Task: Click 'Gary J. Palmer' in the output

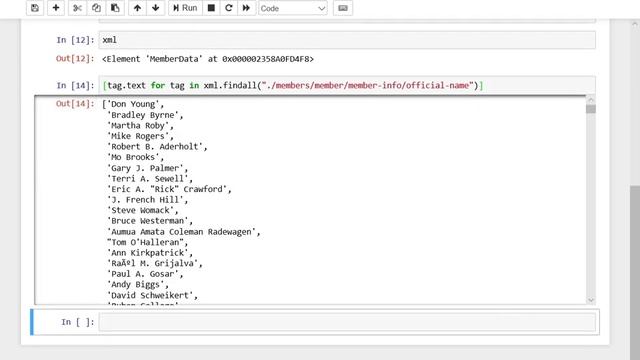Action: (x=145, y=168)
